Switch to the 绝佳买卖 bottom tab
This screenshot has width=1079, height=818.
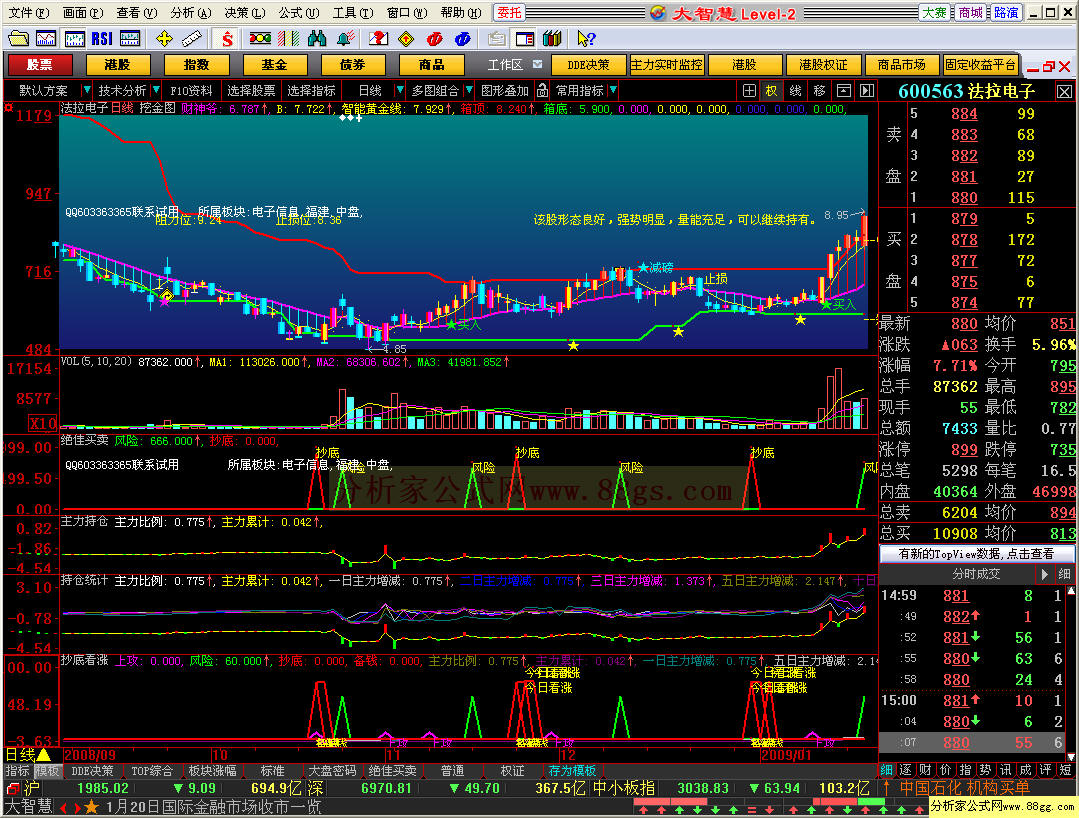pyautogui.click(x=393, y=771)
